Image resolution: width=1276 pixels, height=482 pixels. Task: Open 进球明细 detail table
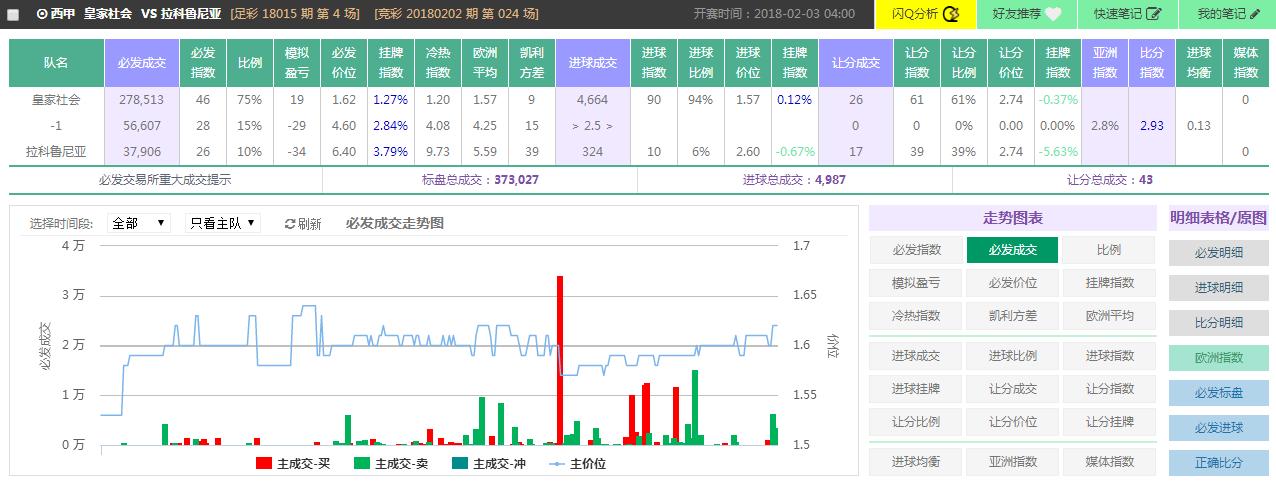click(1218, 287)
